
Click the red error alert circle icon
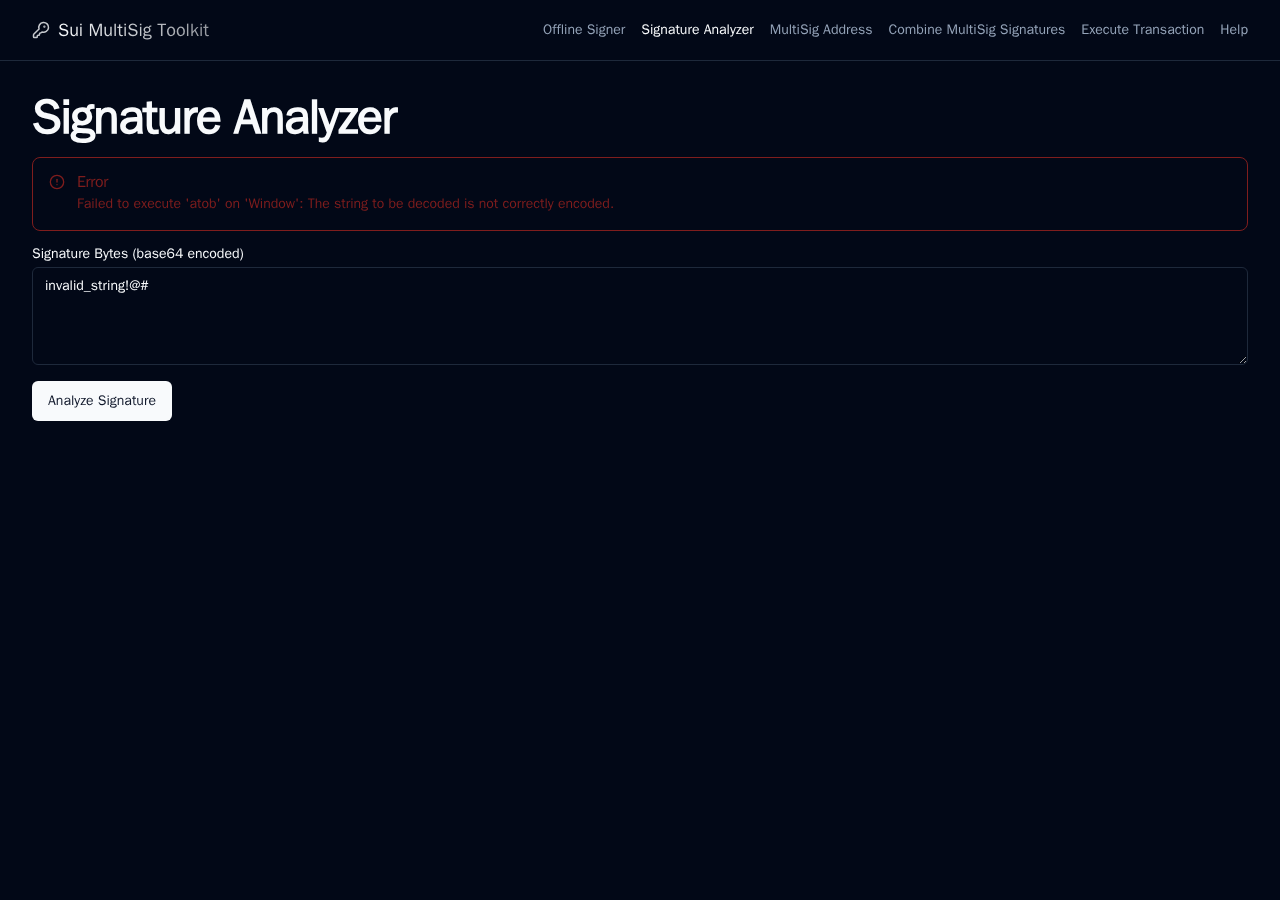tap(57, 182)
